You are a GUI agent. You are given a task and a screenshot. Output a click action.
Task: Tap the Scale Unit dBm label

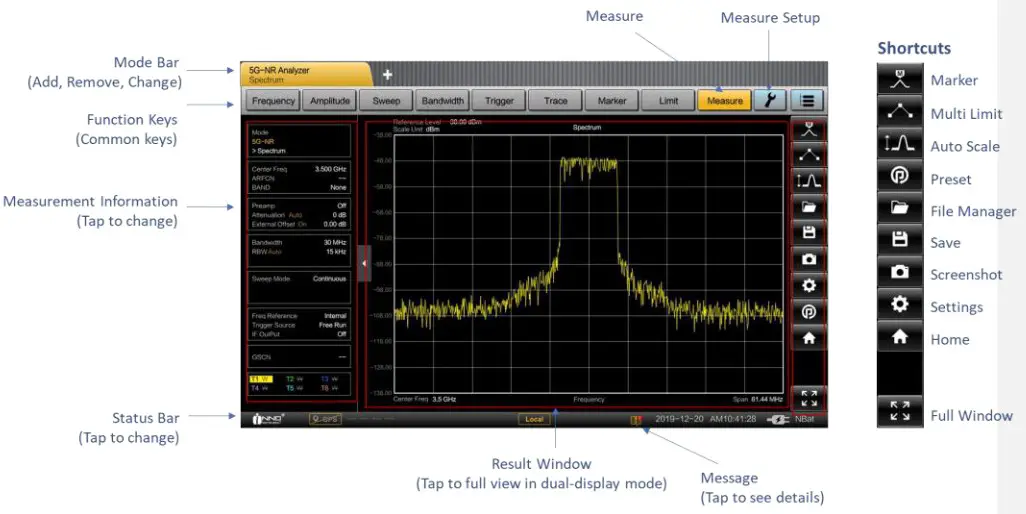coord(416,129)
